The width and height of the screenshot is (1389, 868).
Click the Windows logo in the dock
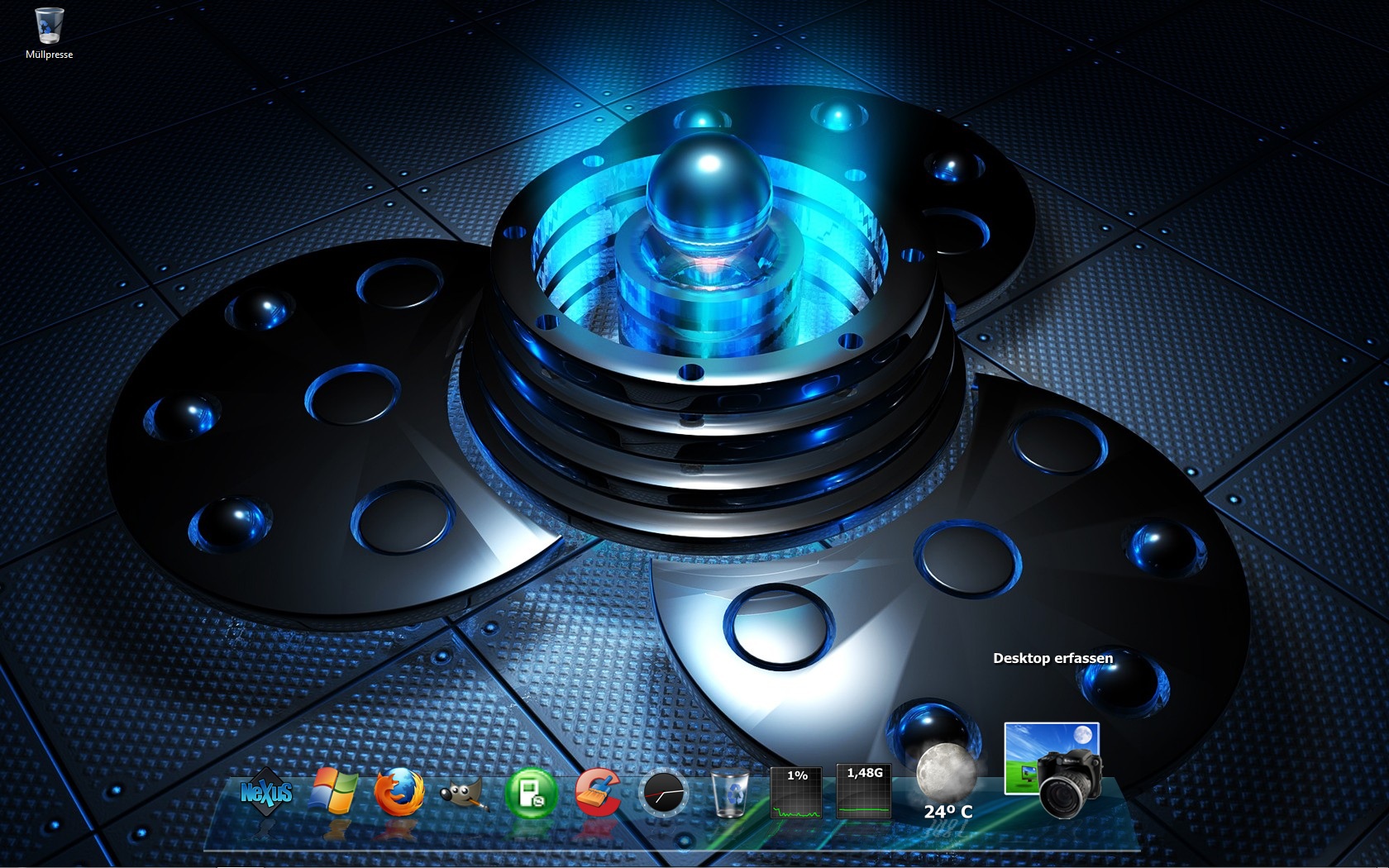point(332,792)
